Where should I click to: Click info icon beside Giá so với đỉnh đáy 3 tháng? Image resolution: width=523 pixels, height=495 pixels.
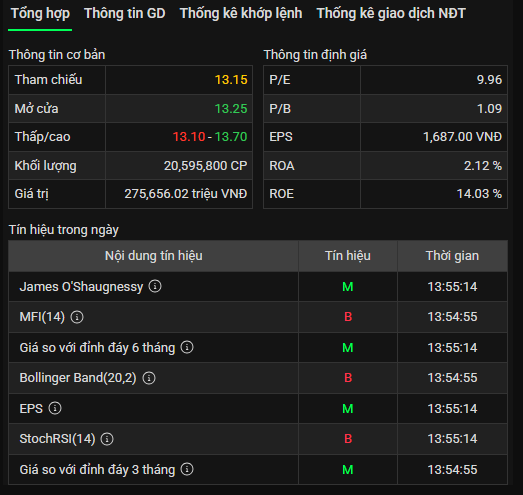187,469
